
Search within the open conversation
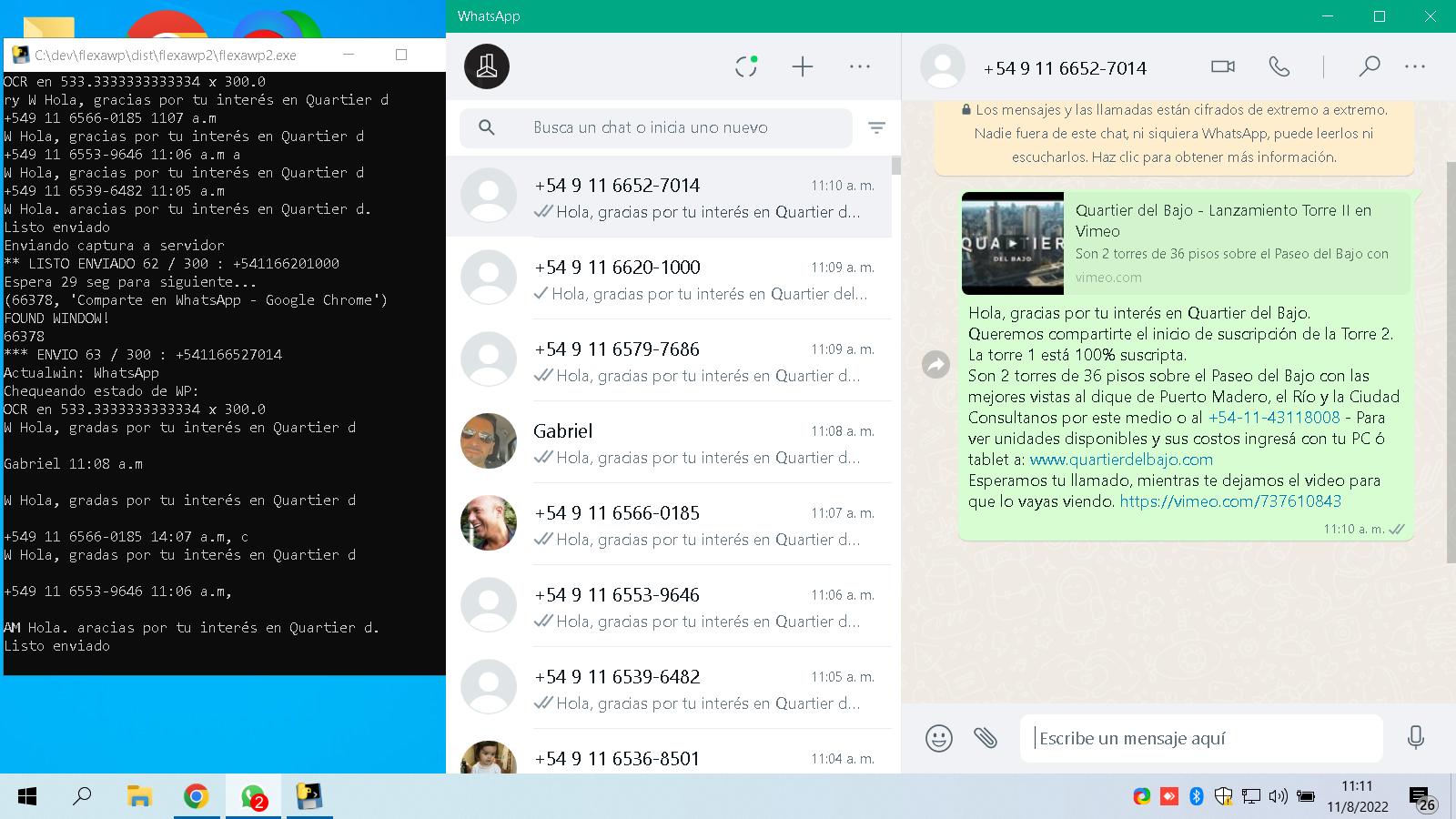1370,66
